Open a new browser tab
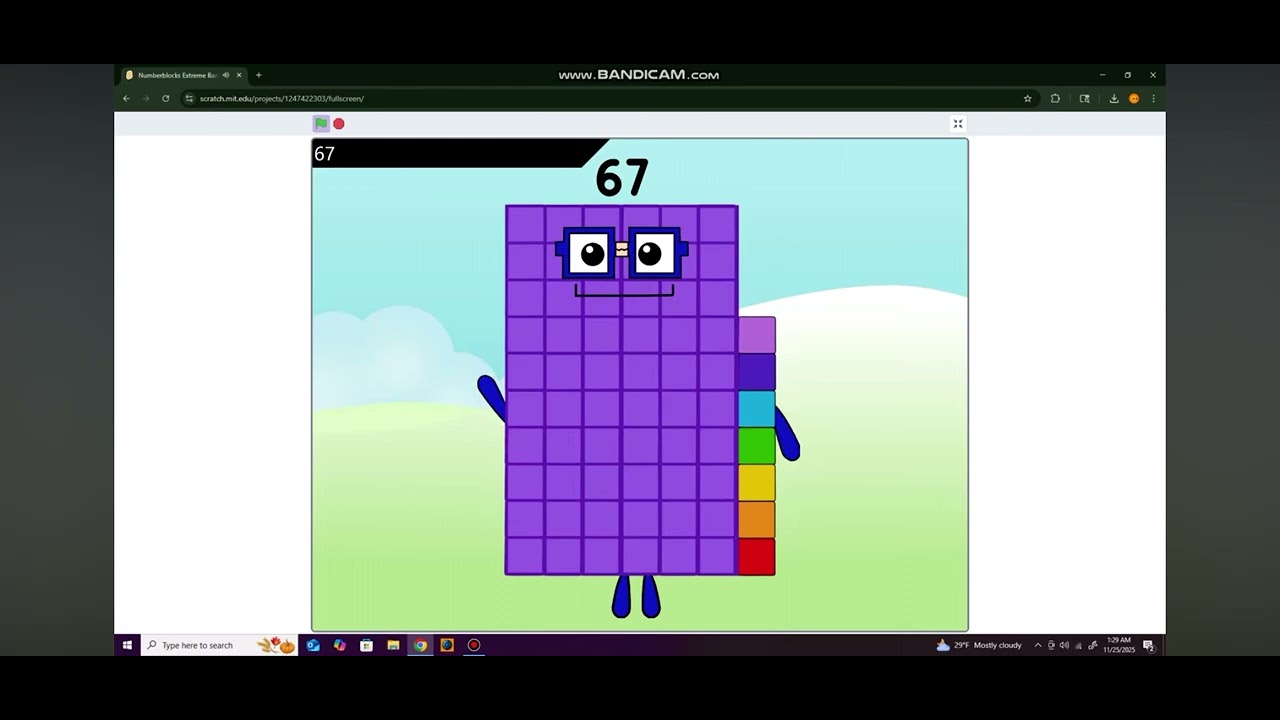 tap(258, 75)
